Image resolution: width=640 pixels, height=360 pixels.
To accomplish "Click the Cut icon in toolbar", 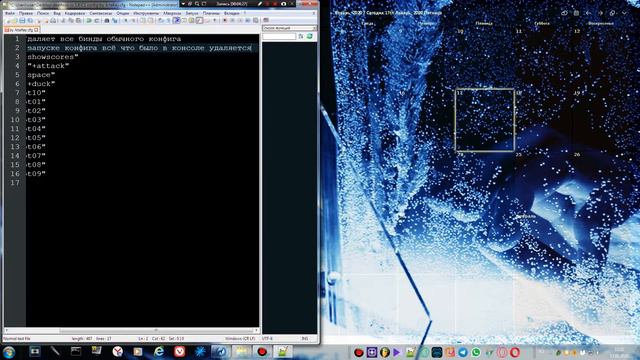I will point(62,20).
